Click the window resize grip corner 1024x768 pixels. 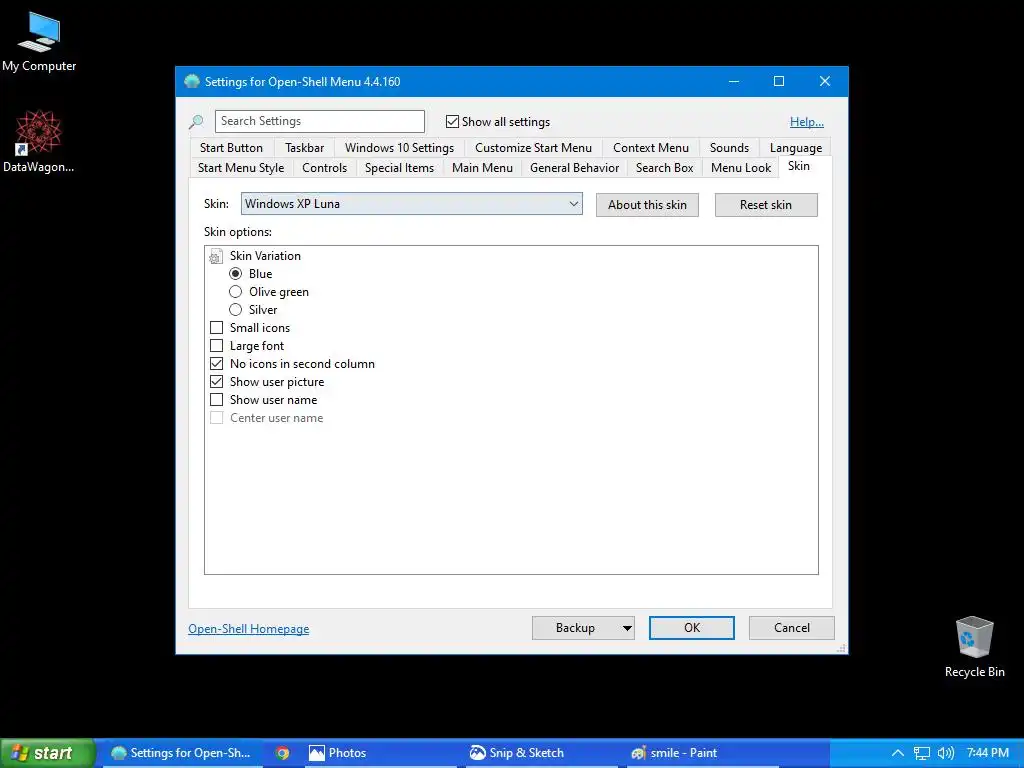click(x=842, y=648)
